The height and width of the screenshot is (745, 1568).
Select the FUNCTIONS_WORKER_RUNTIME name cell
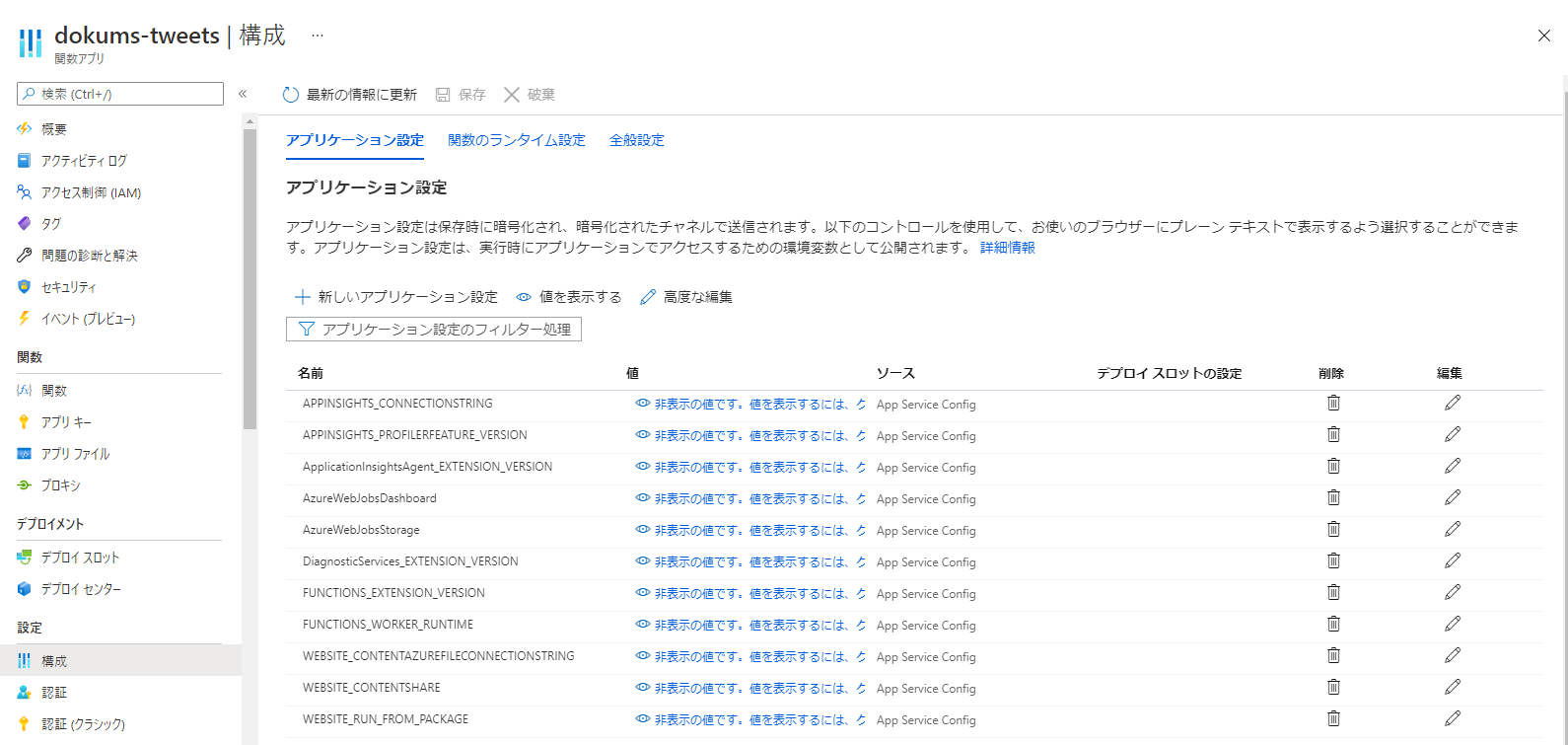click(x=388, y=625)
